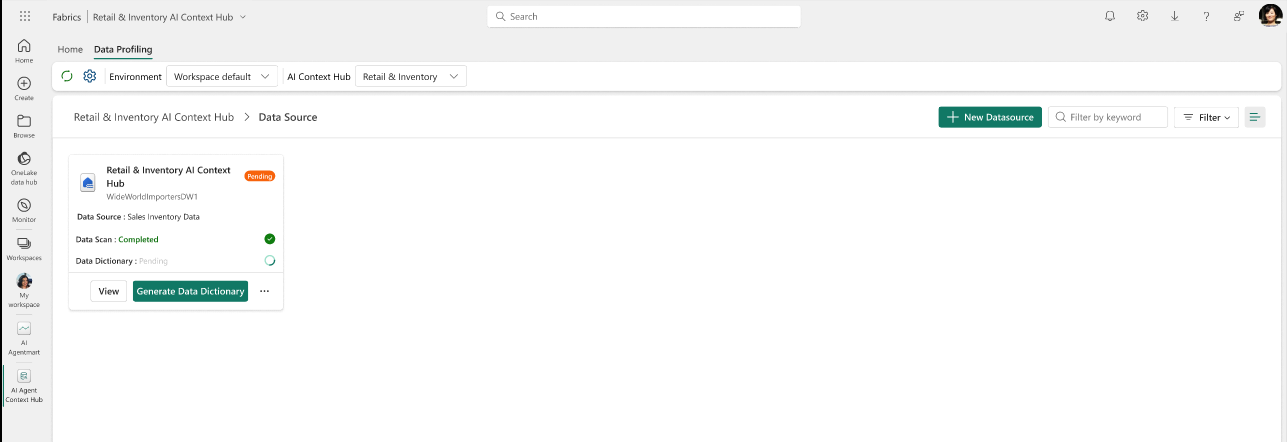This screenshot has width=1287, height=442.
Task: Click the Data Scan completed checkmark
Action: tap(270, 239)
